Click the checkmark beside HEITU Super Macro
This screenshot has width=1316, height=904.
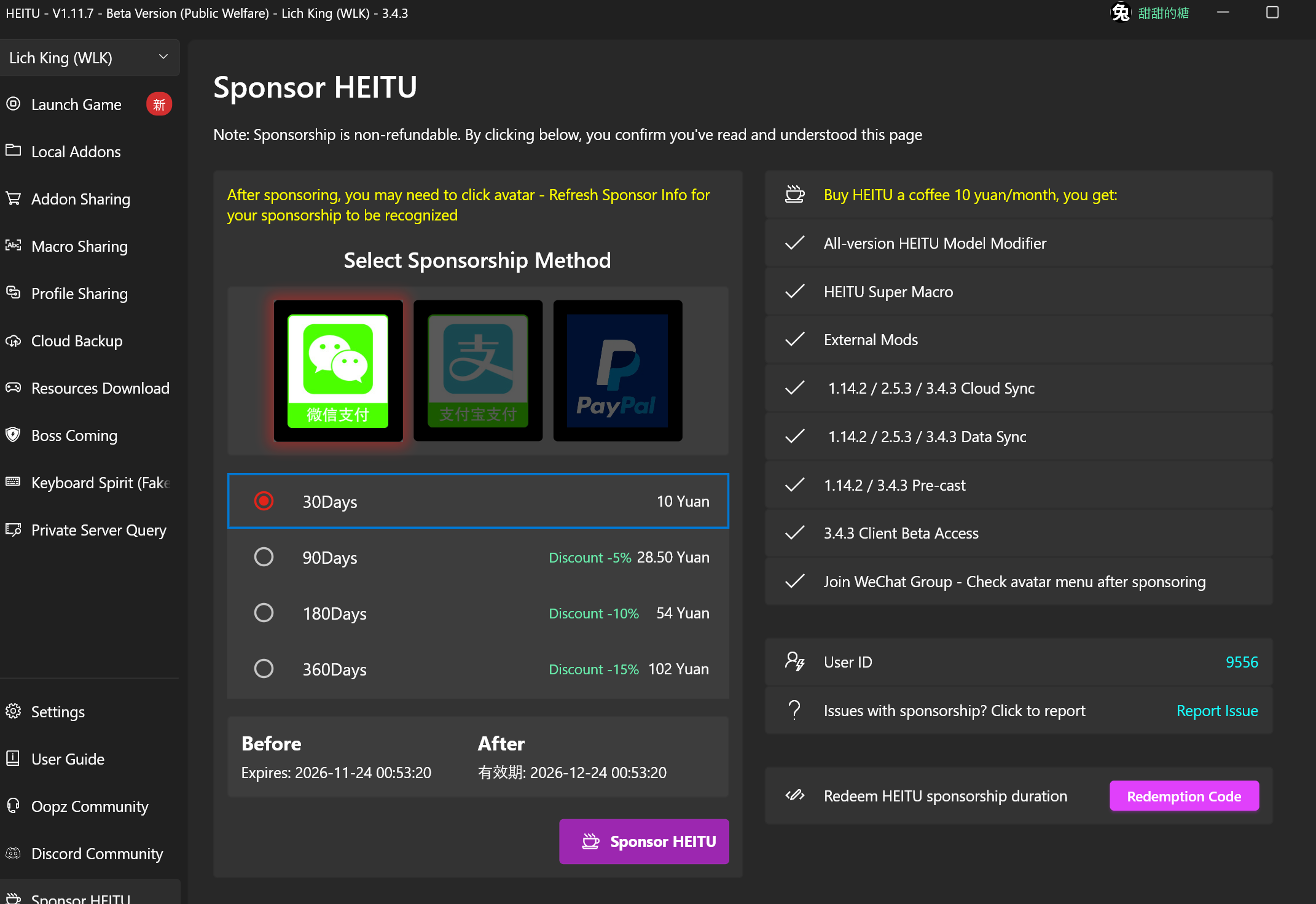click(795, 292)
